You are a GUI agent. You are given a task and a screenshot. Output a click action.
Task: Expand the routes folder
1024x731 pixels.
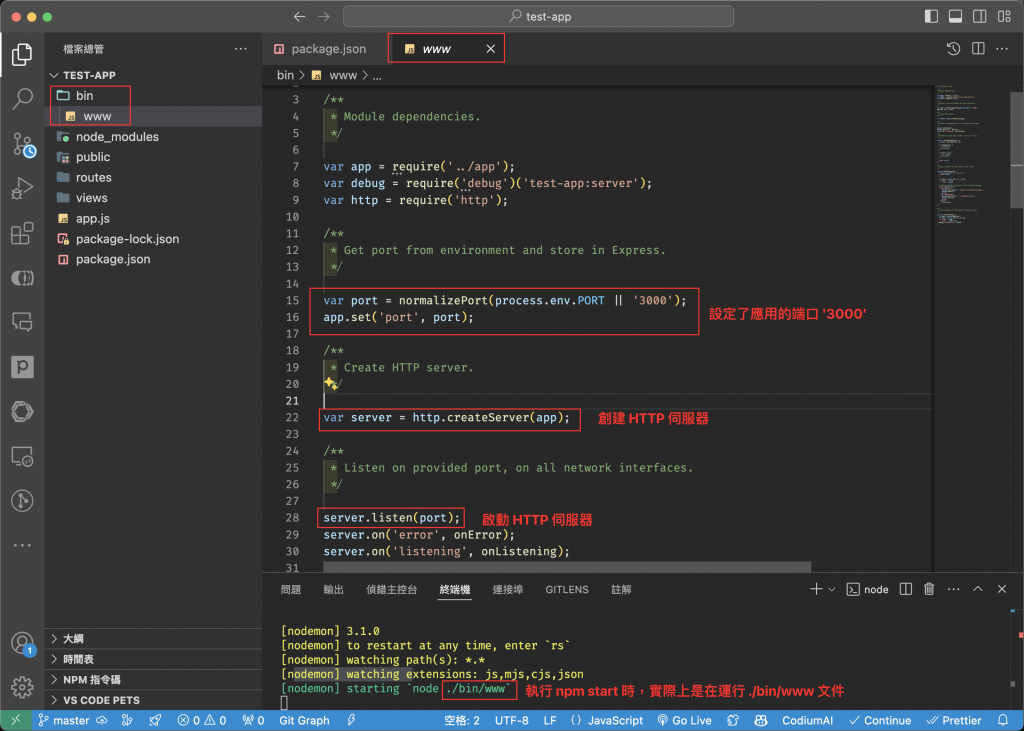153,177
